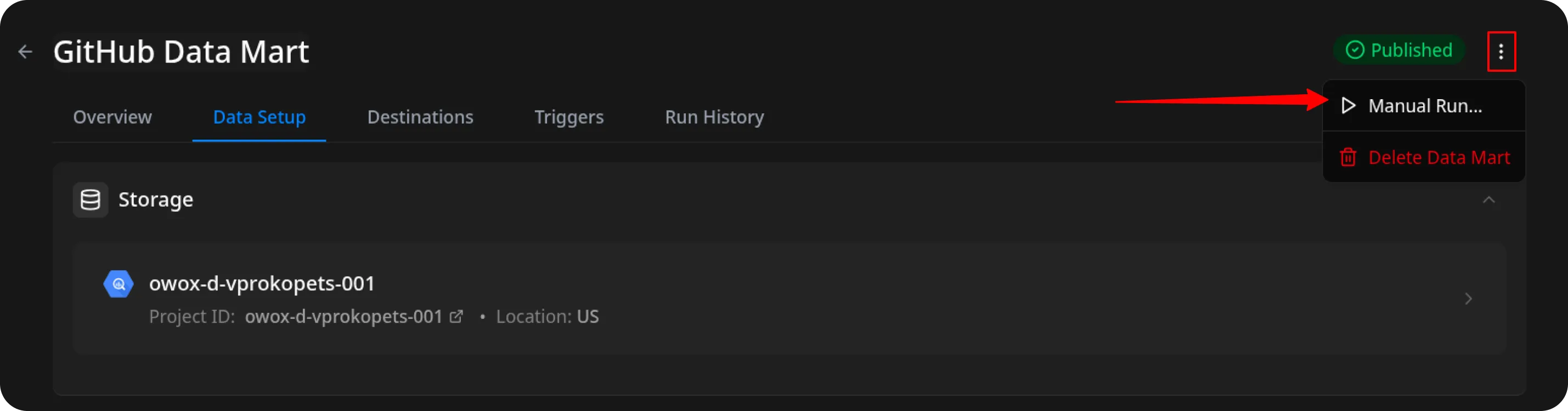Click the back arrow beside GitHub Data Mart
This screenshot has width=1568, height=411.
[26, 51]
